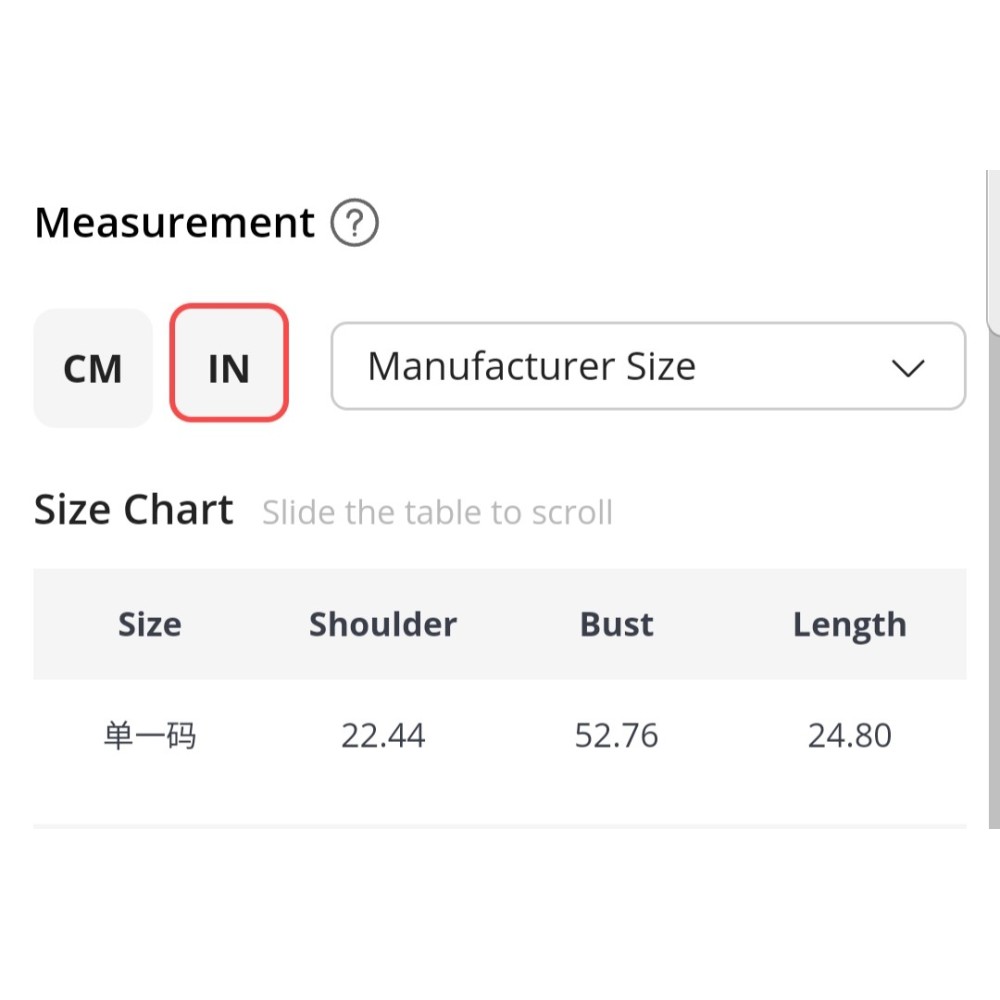Open the Manufacturer Size dropdown
The width and height of the screenshot is (1000, 1000).
click(x=647, y=366)
